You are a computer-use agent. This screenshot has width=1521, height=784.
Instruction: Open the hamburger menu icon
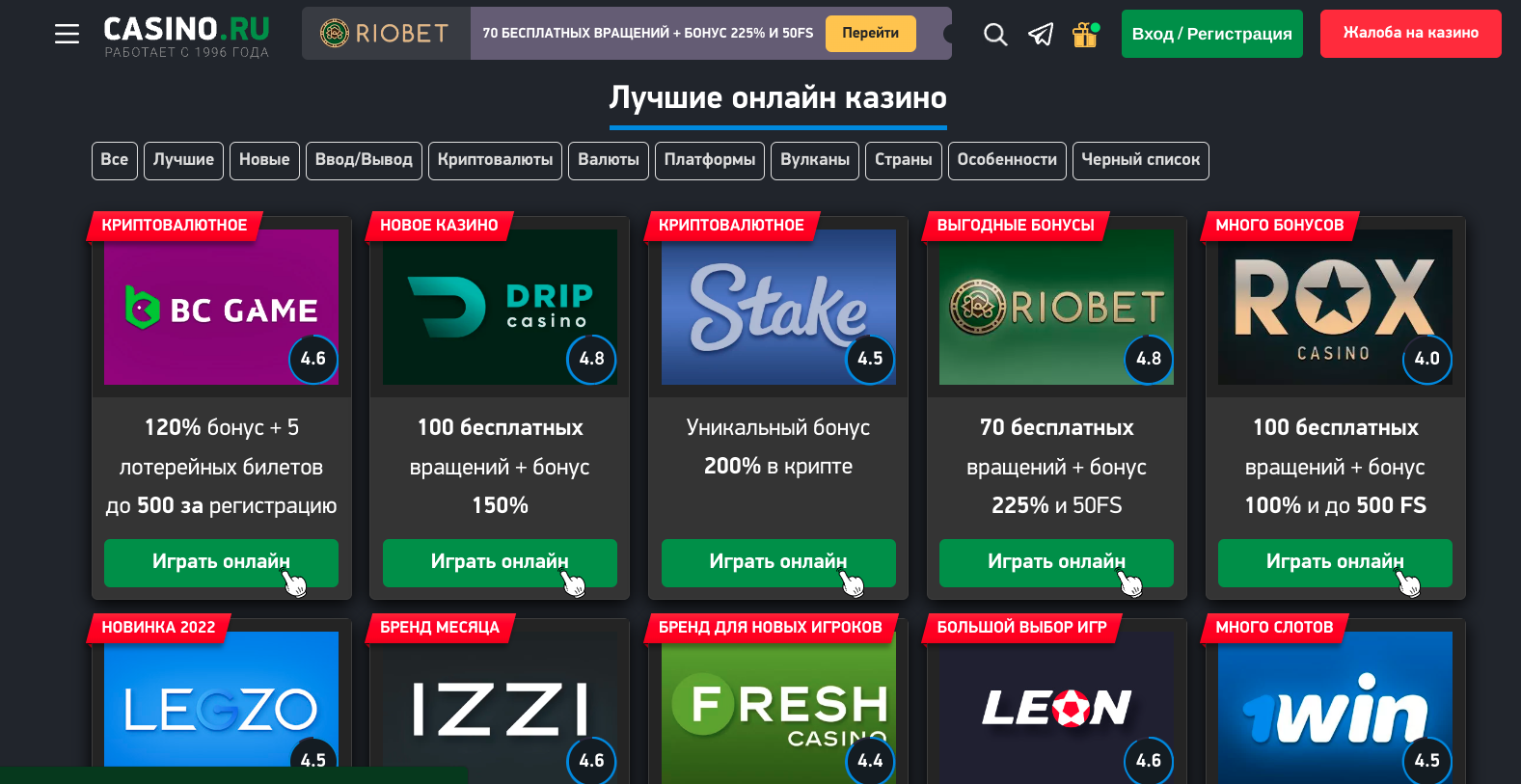pyautogui.click(x=67, y=34)
